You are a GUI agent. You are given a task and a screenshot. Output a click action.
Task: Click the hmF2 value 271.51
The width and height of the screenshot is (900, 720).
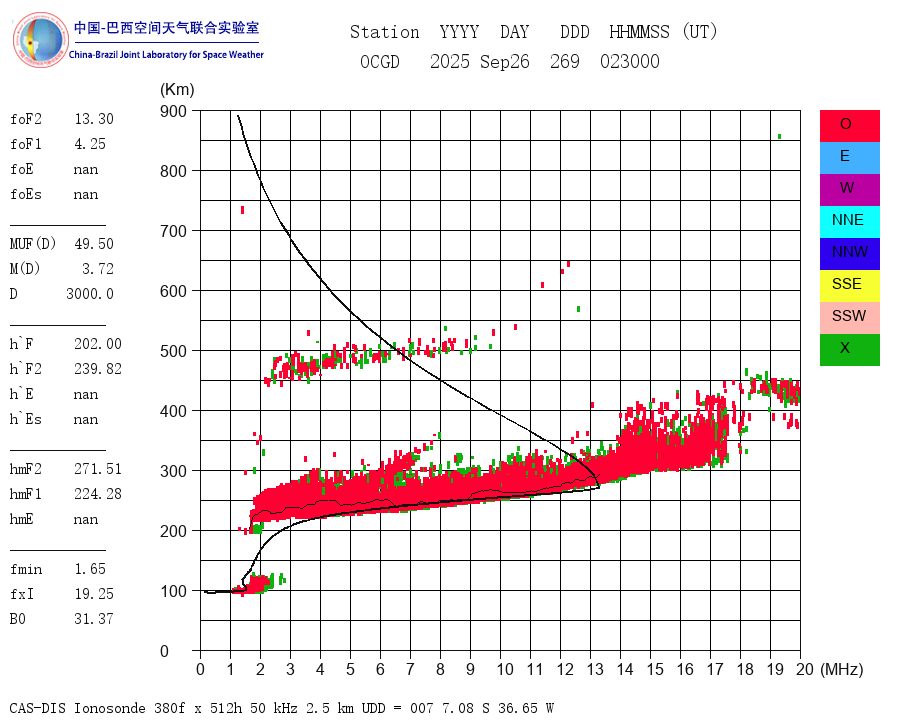pyautogui.click(x=98, y=469)
